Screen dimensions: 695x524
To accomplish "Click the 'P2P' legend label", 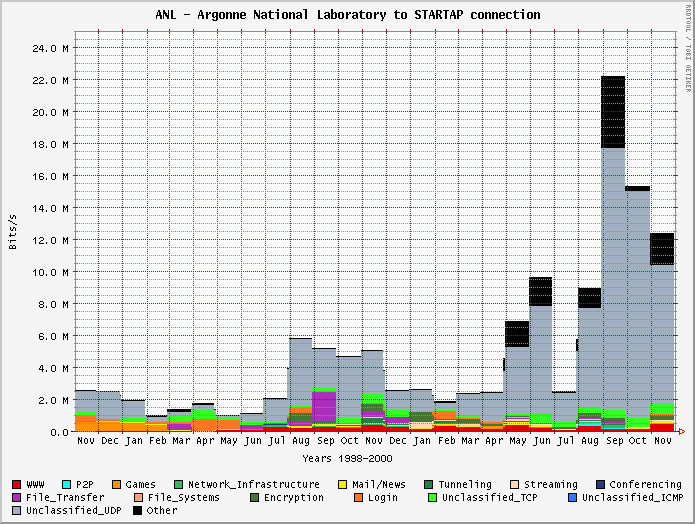I will pyautogui.click(x=85, y=485).
